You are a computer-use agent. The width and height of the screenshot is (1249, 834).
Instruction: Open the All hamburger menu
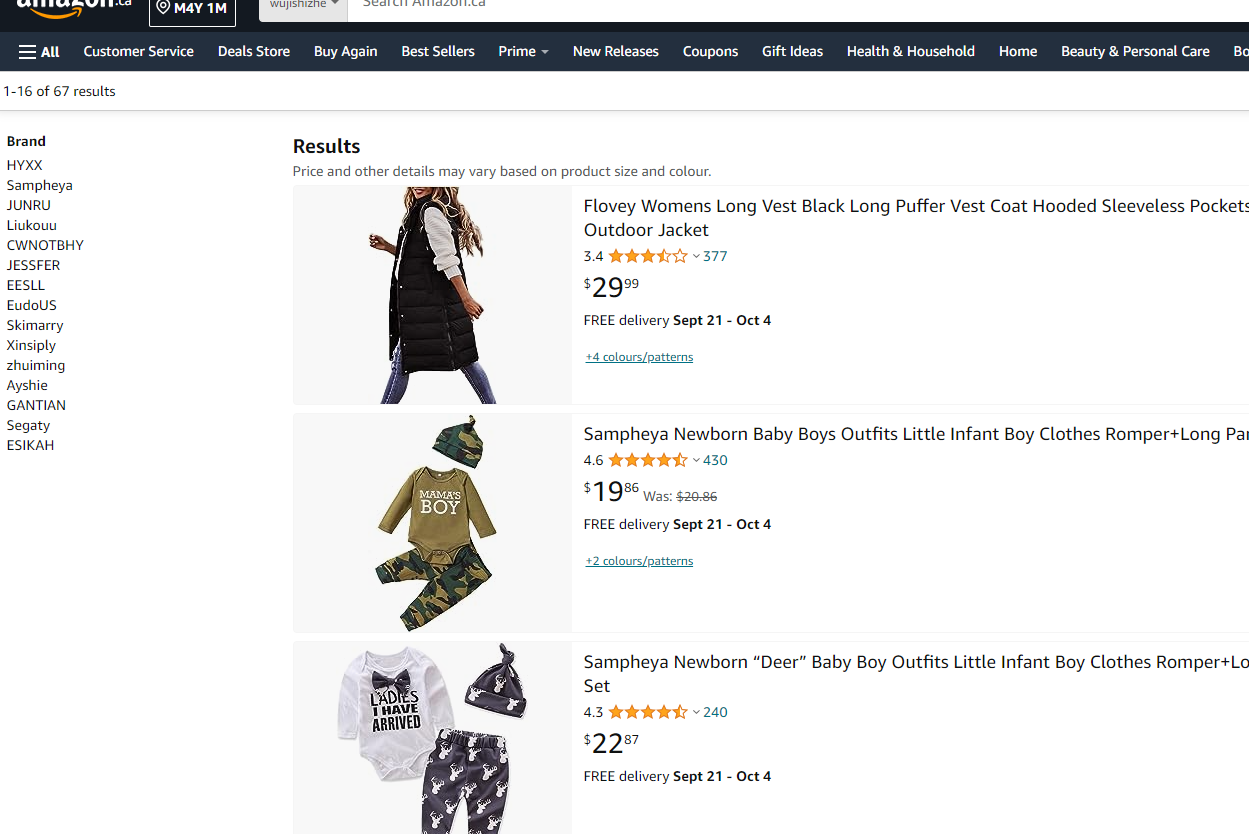[39, 52]
